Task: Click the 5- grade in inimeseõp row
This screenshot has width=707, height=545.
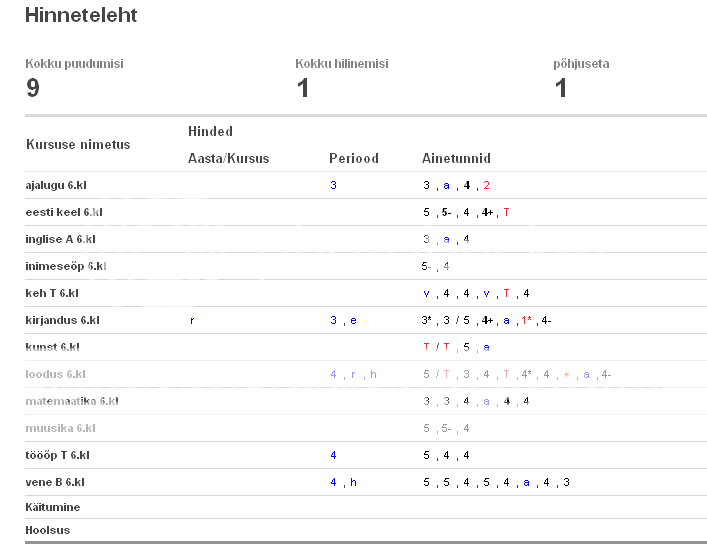Action: click(x=426, y=266)
